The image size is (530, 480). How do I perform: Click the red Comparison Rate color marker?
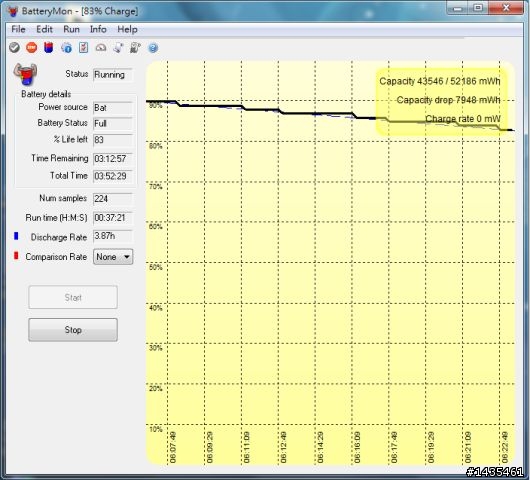pos(16,256)
